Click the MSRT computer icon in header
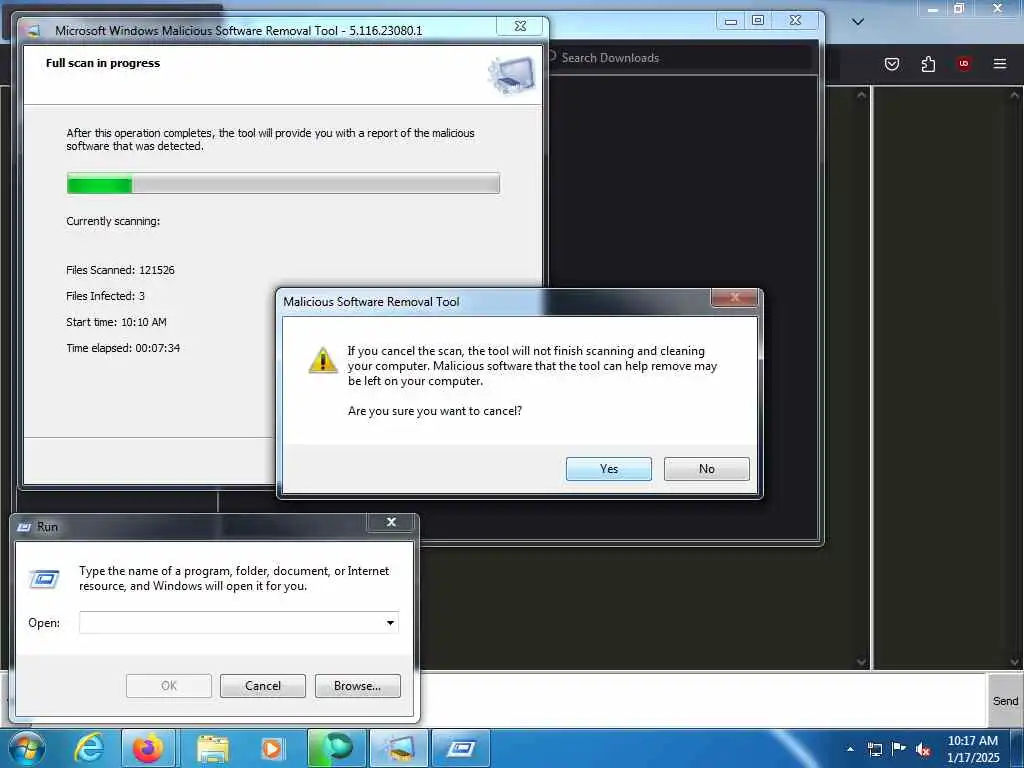The height and width of the screenshot is (768, 1024). pos(513,75)
